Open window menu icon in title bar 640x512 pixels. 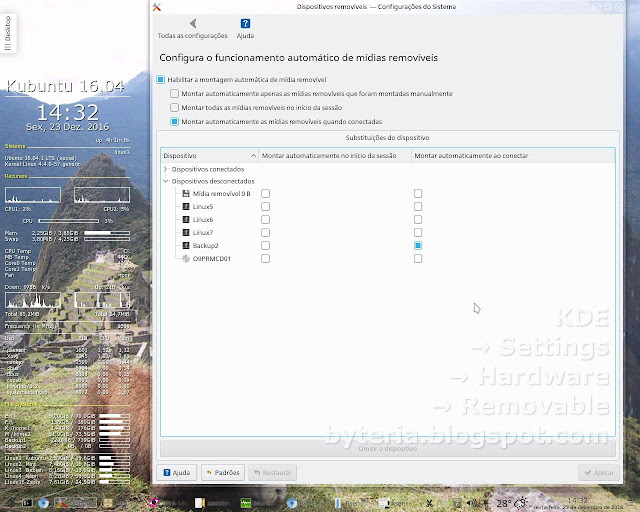[157, 7]
